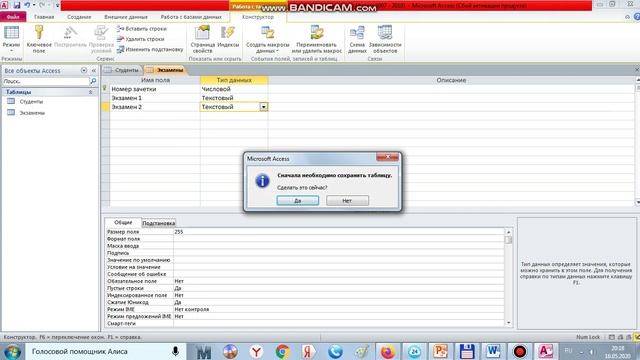Open Схема данных relationships icon
Viewport: 640px width, 360px height.
[x=357, y=40]
